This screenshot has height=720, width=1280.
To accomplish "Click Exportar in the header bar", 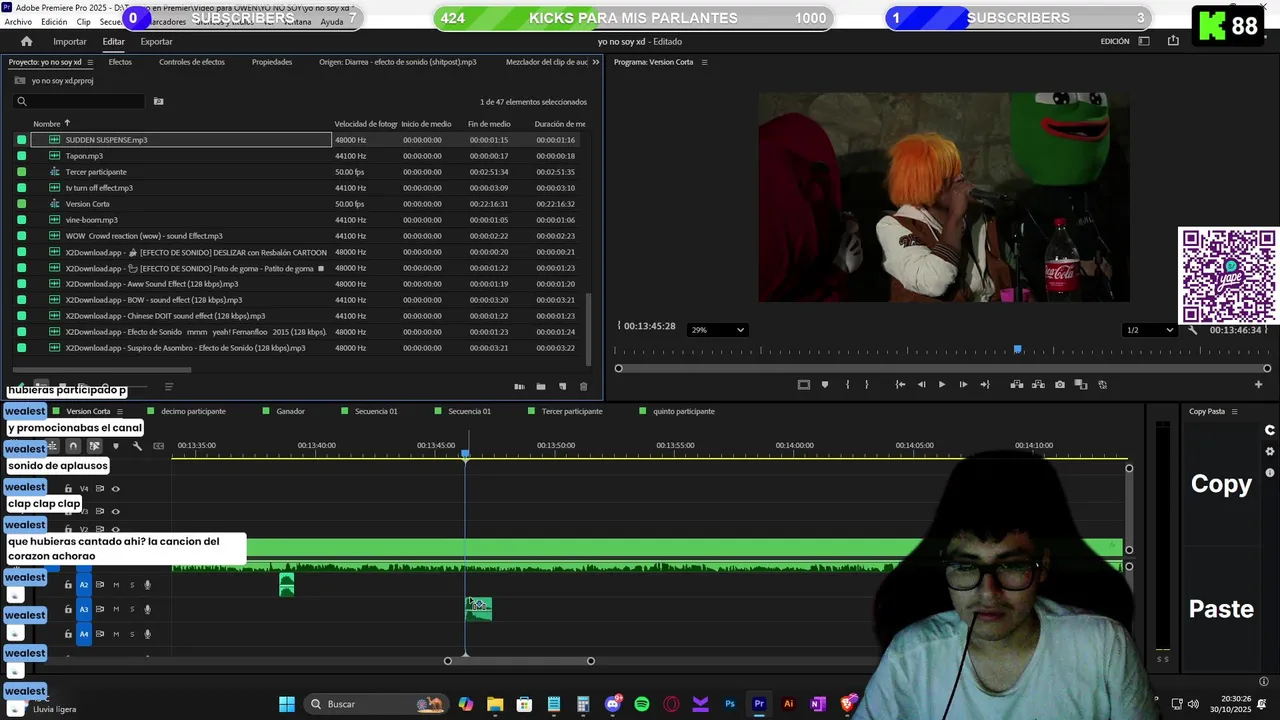I will (x=156, y=41).
